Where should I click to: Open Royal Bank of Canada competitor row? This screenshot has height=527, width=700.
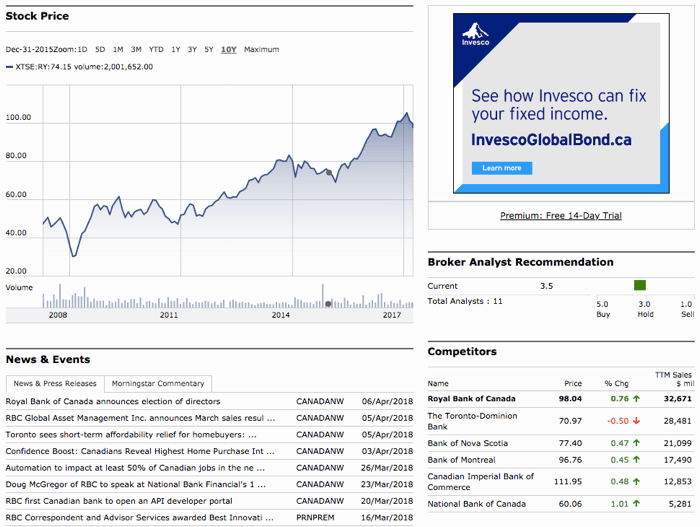[x=471, y=398]
